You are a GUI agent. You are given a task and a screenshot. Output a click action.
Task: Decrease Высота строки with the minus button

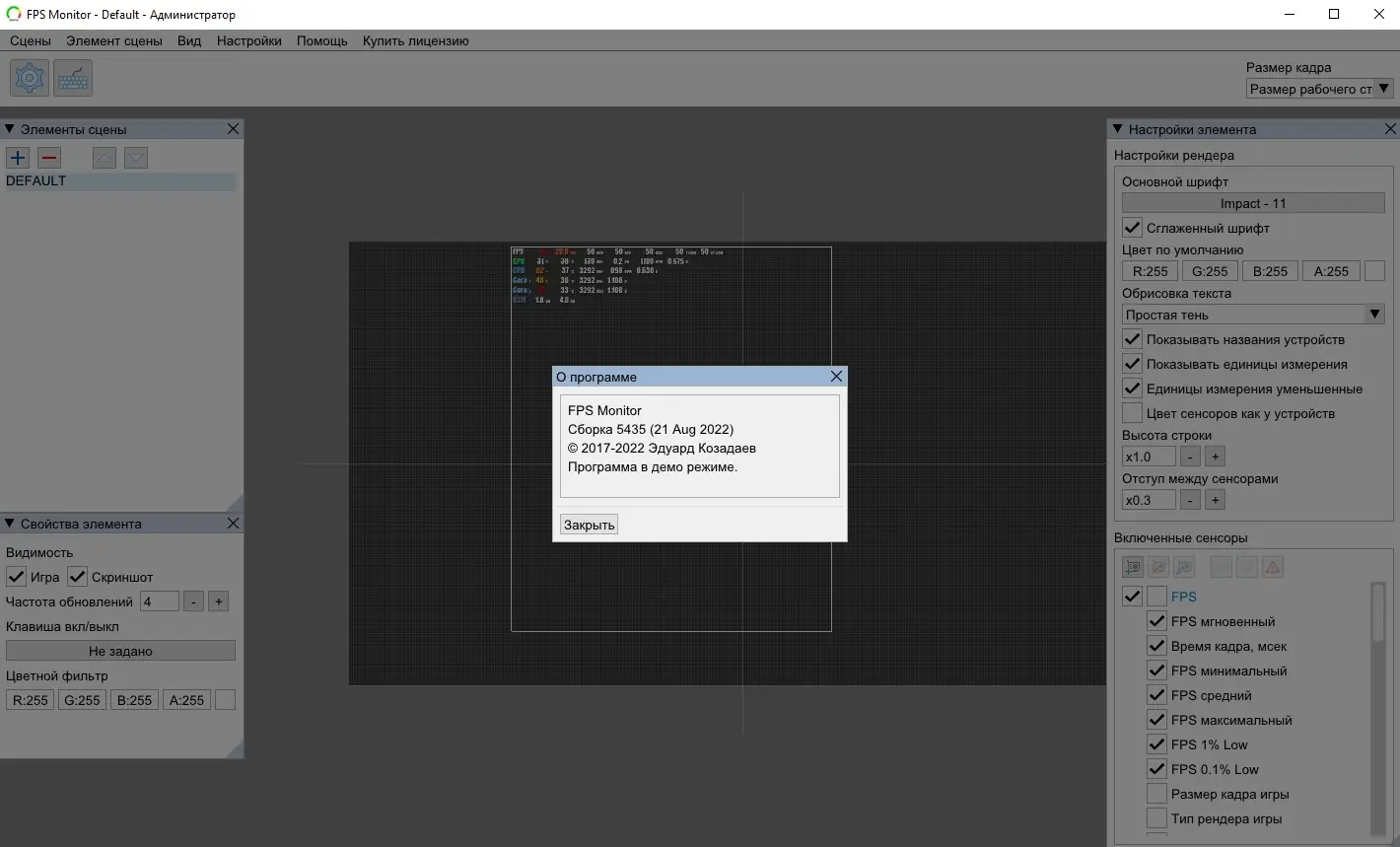click(x=1190, y=457)
